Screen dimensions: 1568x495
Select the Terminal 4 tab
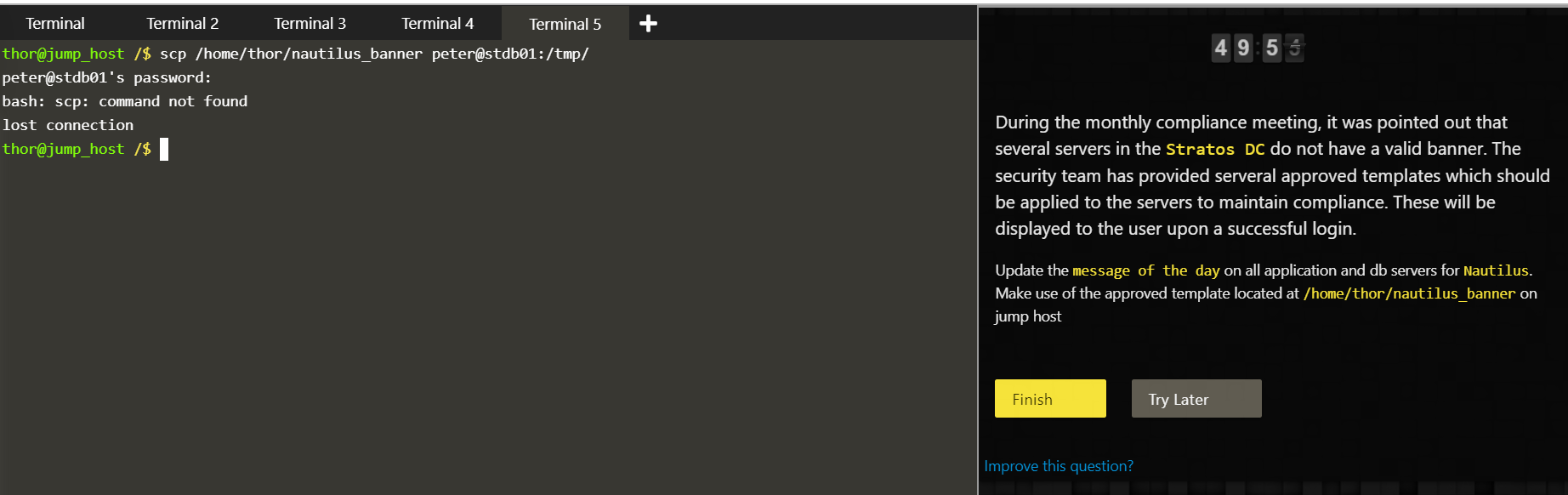click(437, 24)
